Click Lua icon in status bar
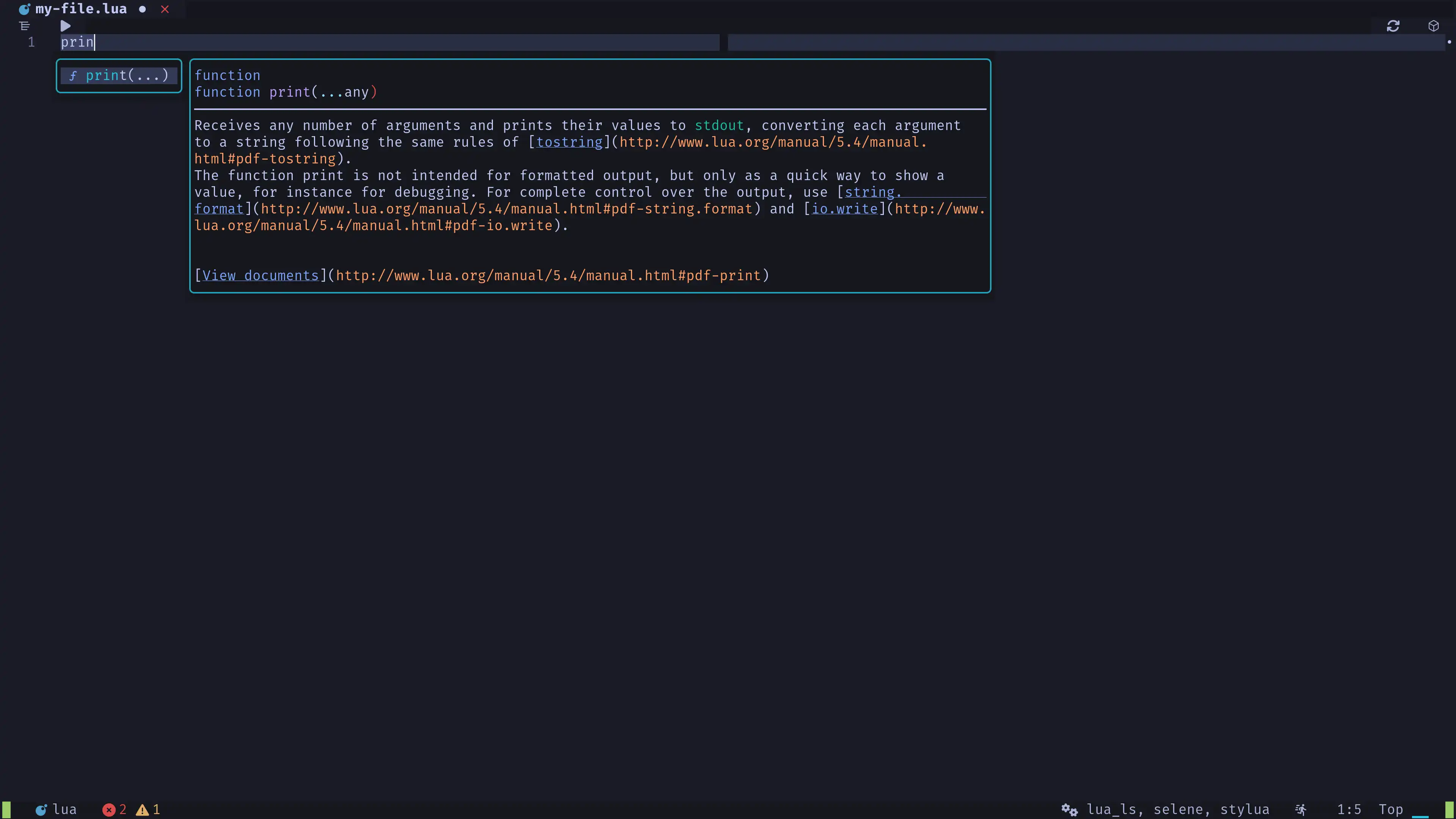1456x819 pixels. tap(41, 810)
